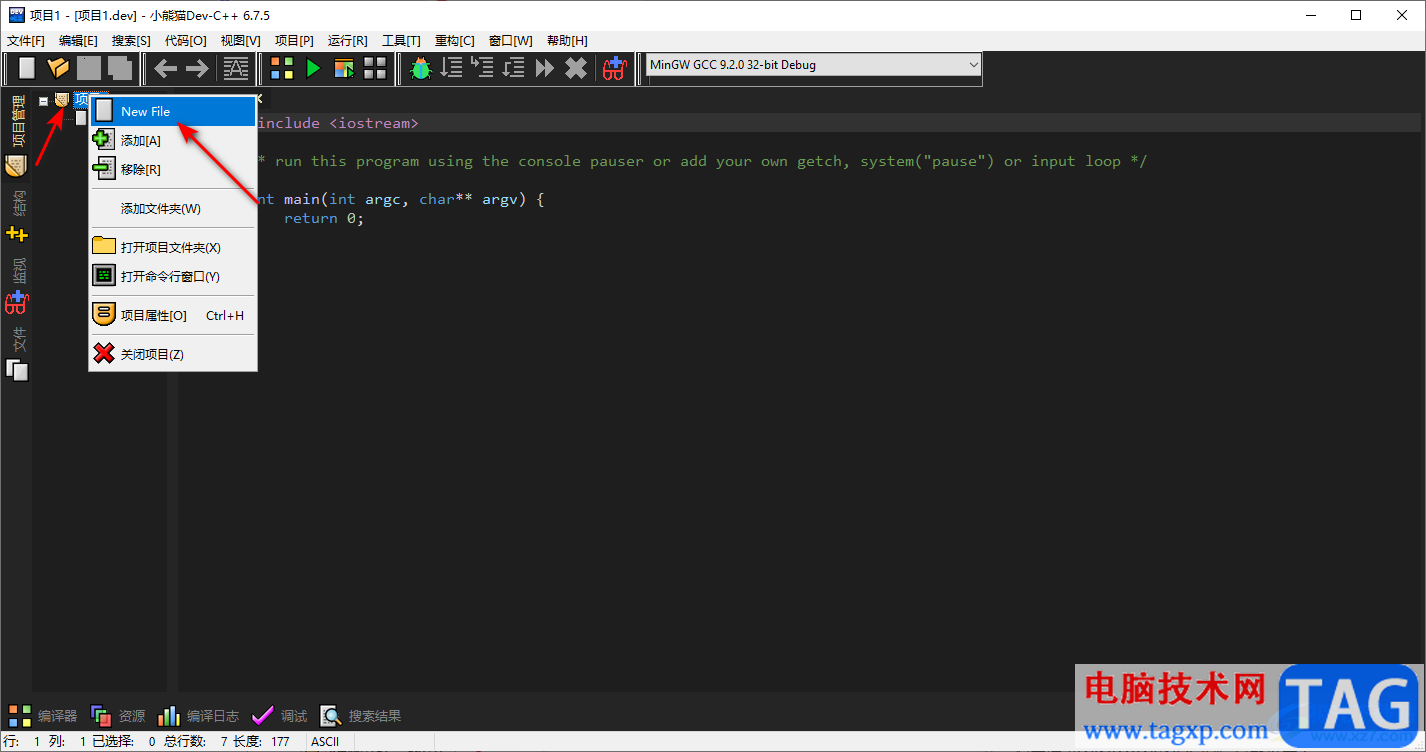Switch to the 项目管理 side tab
Image resolution: width=1426 pixels, height=752 pixels.
(16, 134)
